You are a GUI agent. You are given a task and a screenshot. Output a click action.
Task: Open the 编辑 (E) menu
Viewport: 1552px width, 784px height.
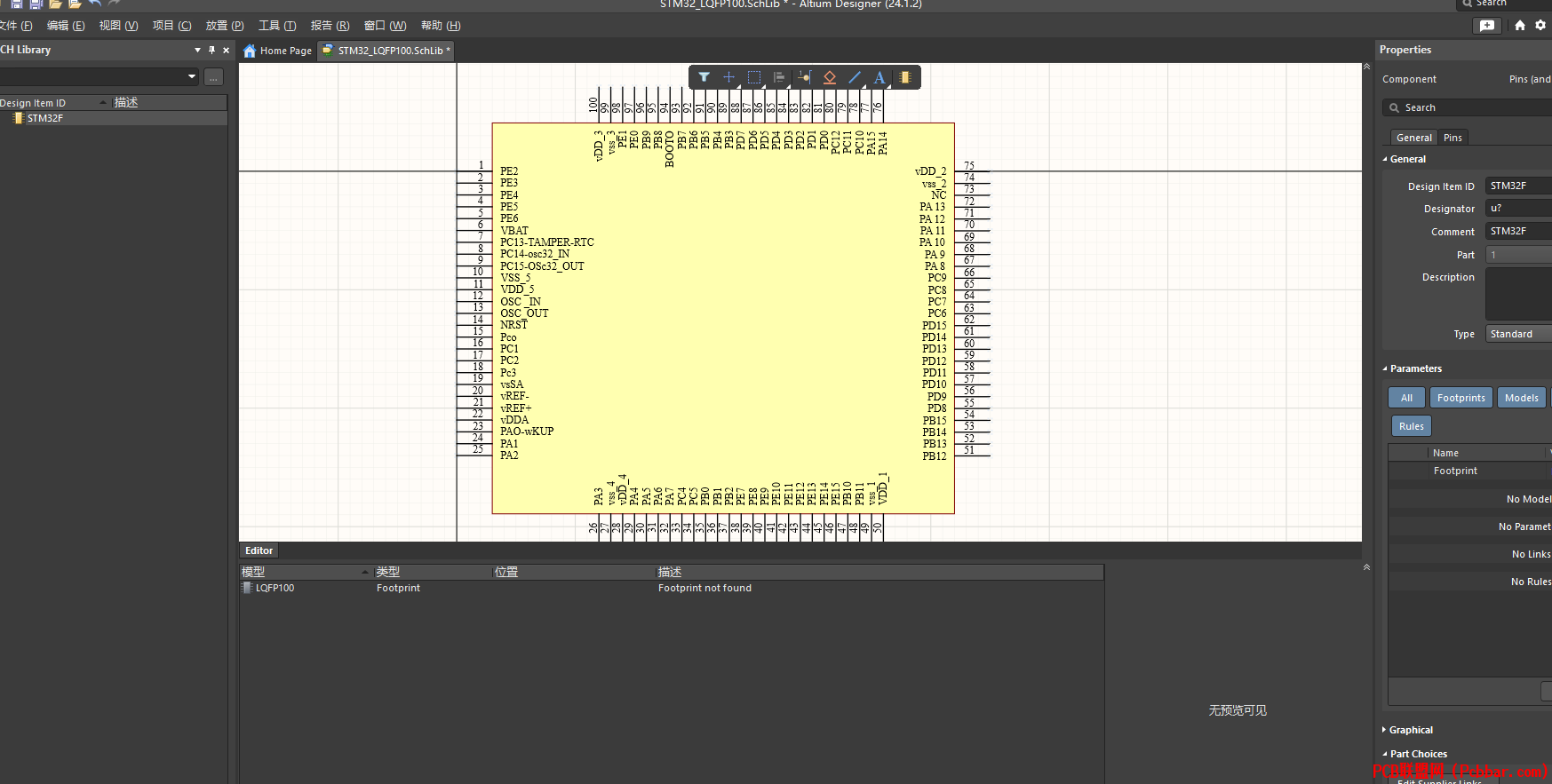click(x=66, y=26)
